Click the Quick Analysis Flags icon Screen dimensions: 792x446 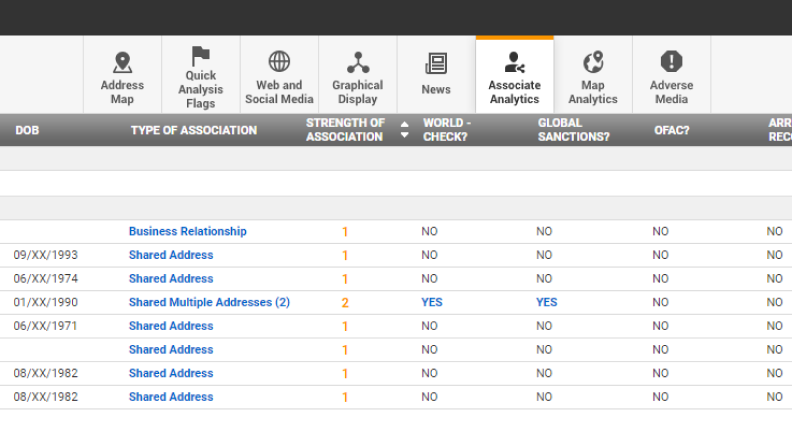[x=201, y=56]
